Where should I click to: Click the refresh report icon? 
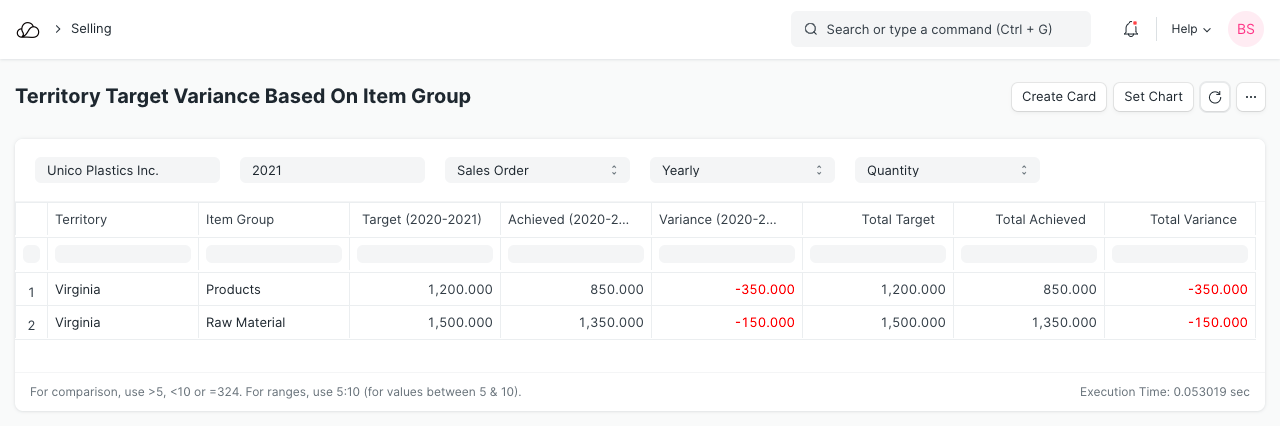[x=1214, y=97]
